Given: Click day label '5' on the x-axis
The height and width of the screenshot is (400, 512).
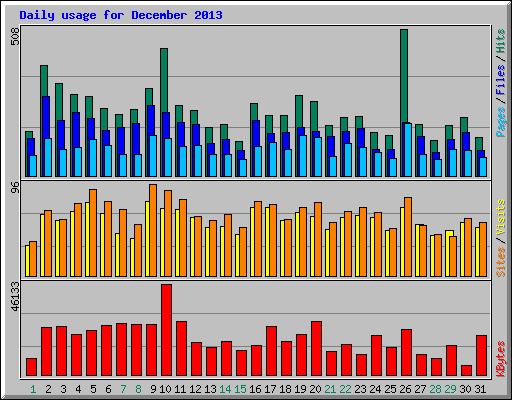Looking at the screenshot, I should click(93, 389).
